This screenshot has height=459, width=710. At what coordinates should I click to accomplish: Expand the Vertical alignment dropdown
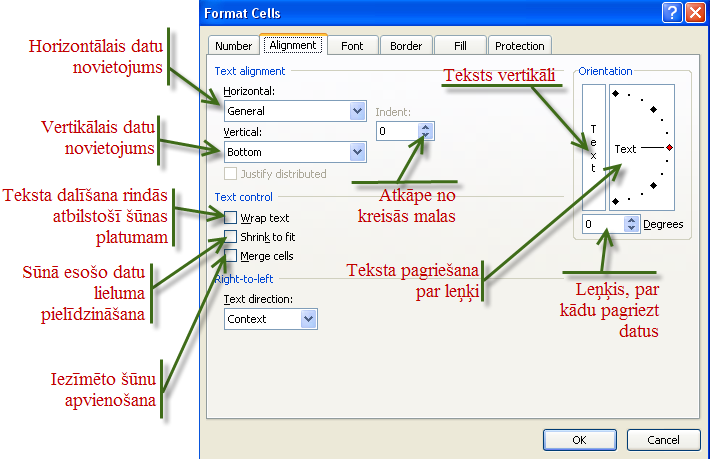pyautogui.click(x=357, y=152)
